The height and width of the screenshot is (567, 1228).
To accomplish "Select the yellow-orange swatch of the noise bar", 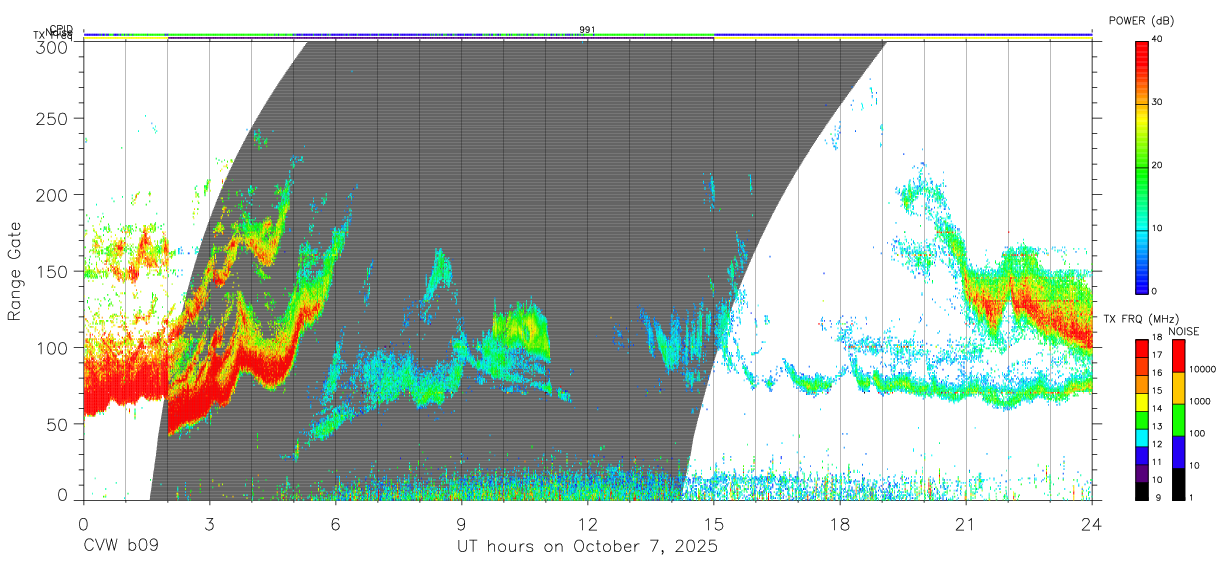I will [1178, 388].
